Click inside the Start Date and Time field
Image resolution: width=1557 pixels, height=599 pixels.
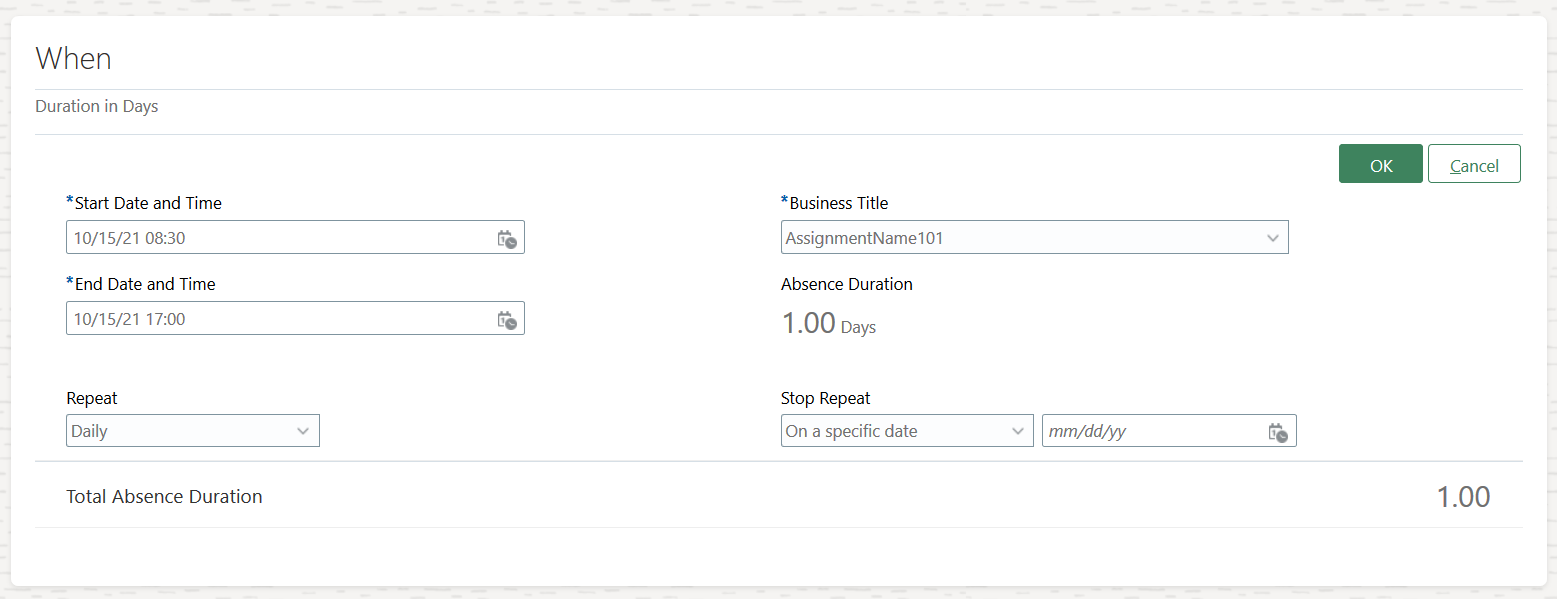[x=250, y=237]
